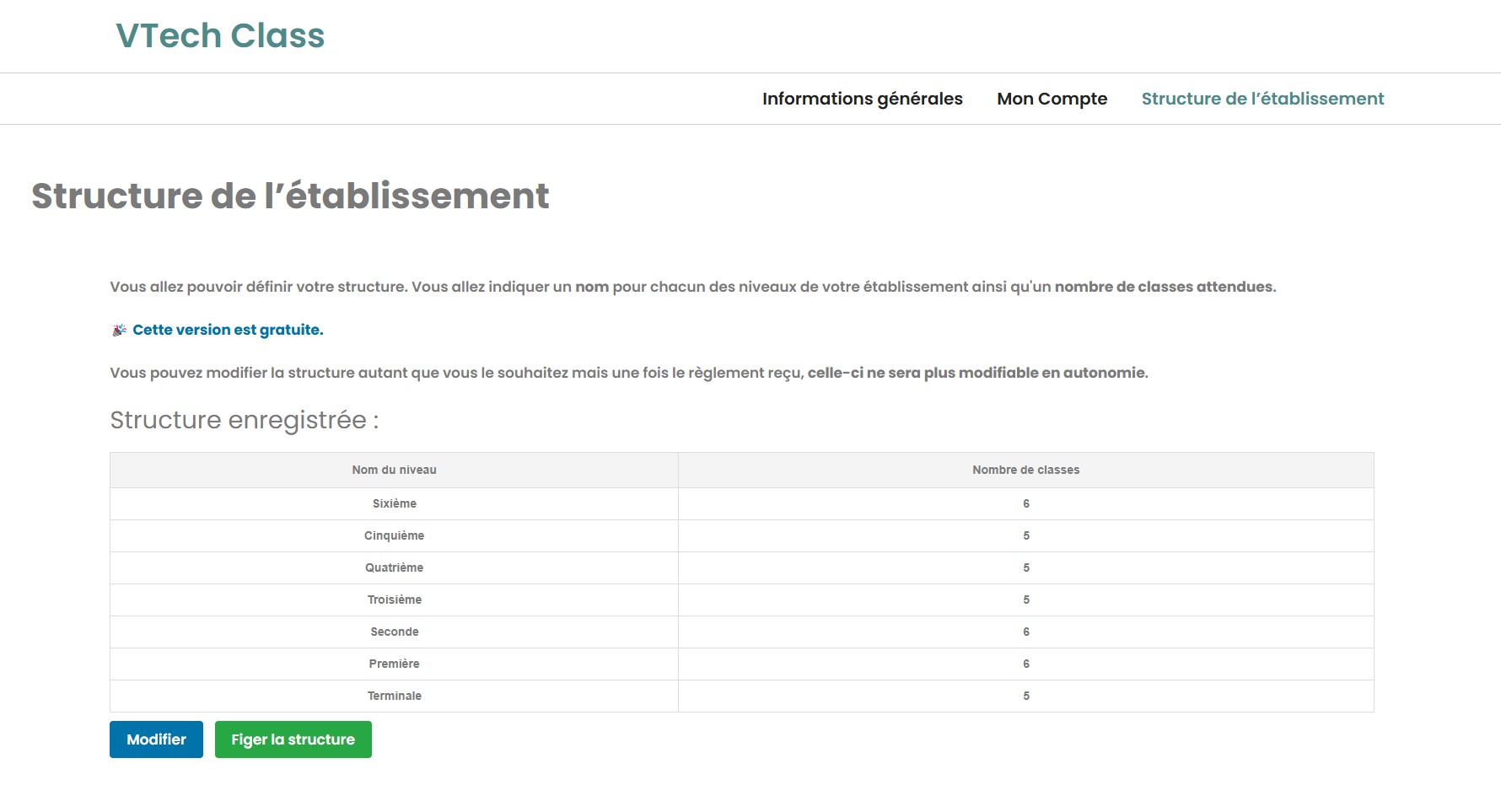Click the class count in Sixième row

click(1025, 503)
